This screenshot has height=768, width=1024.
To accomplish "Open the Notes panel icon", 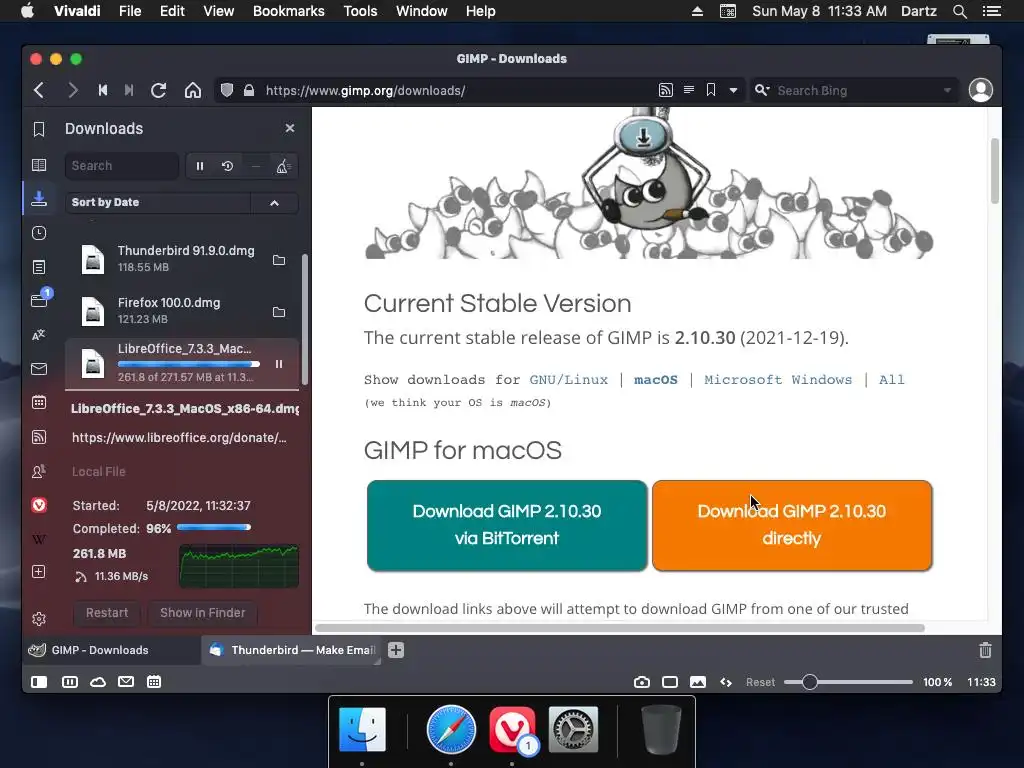I will click(x=39, y=267).
